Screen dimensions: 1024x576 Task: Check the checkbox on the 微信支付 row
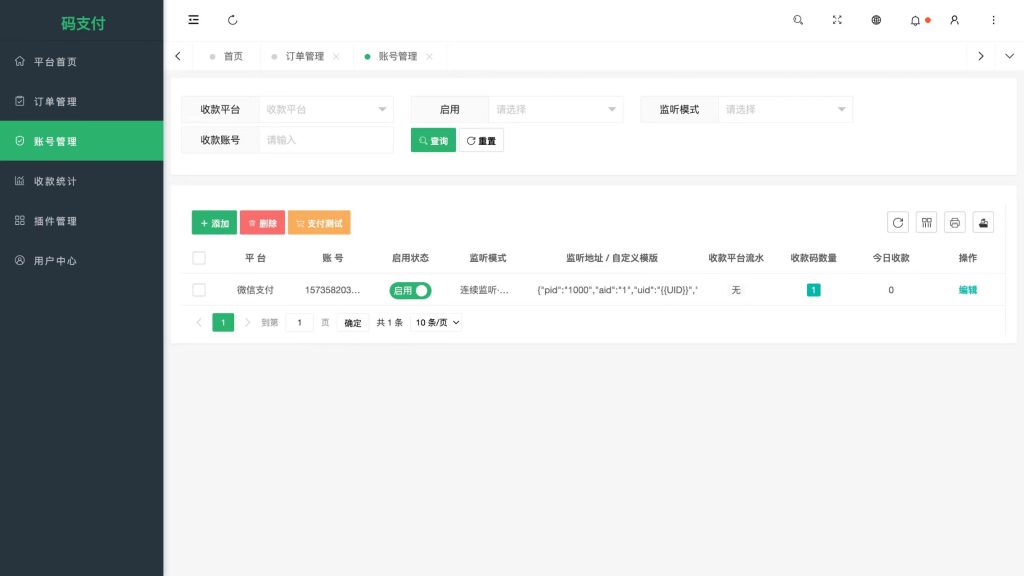pos(199,290)
